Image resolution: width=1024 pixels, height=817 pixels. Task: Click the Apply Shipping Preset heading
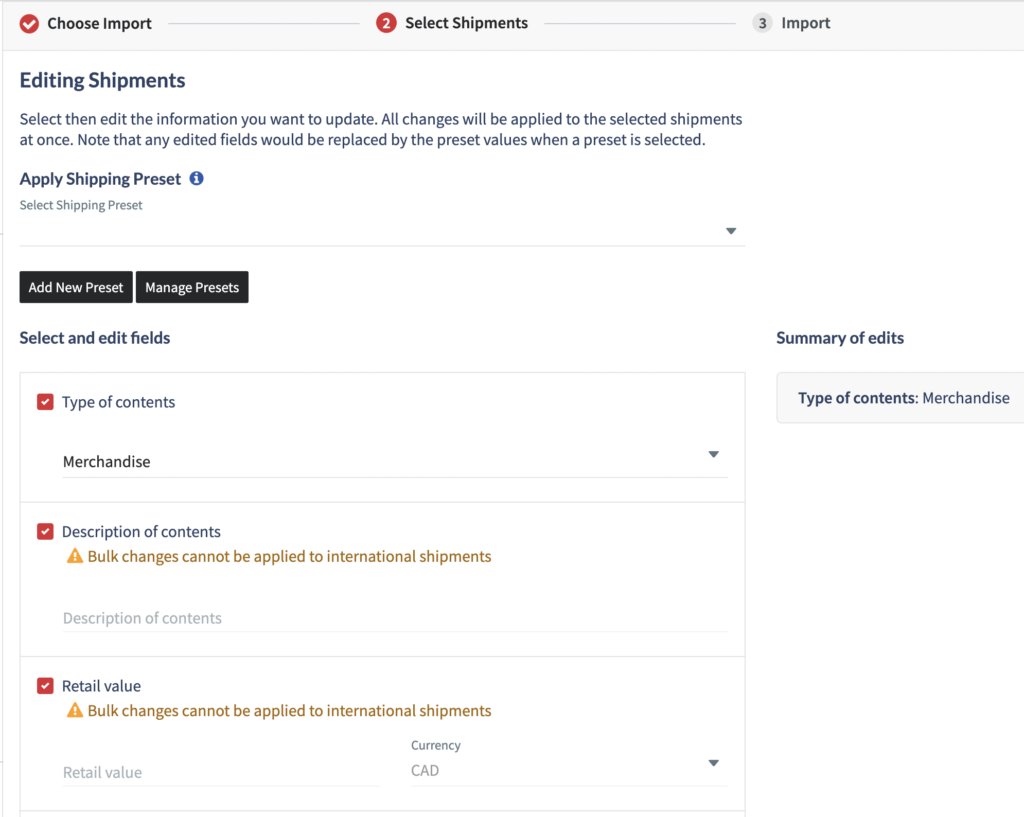100,179
